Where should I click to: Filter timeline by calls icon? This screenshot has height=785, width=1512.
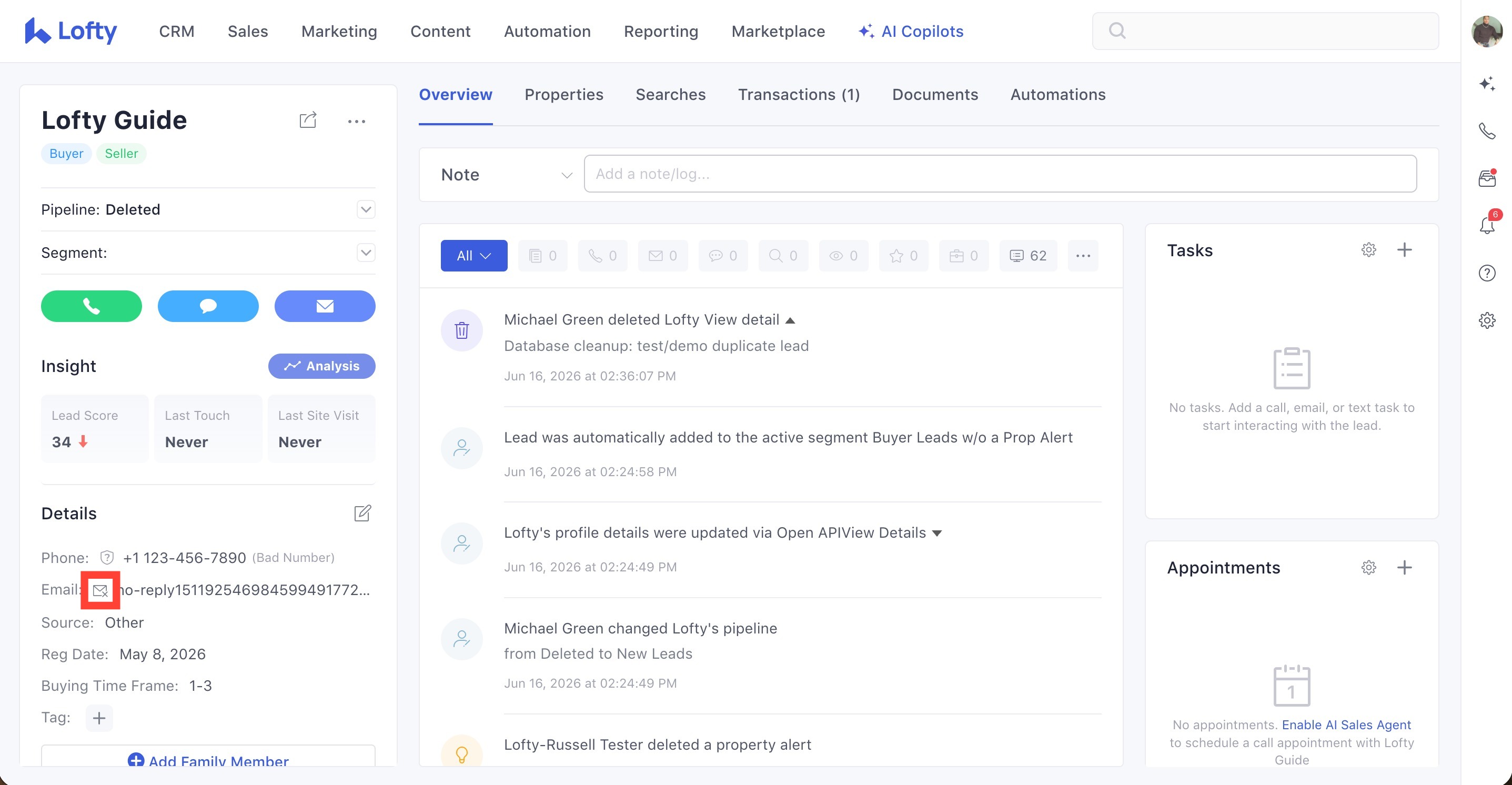(603, 255)
